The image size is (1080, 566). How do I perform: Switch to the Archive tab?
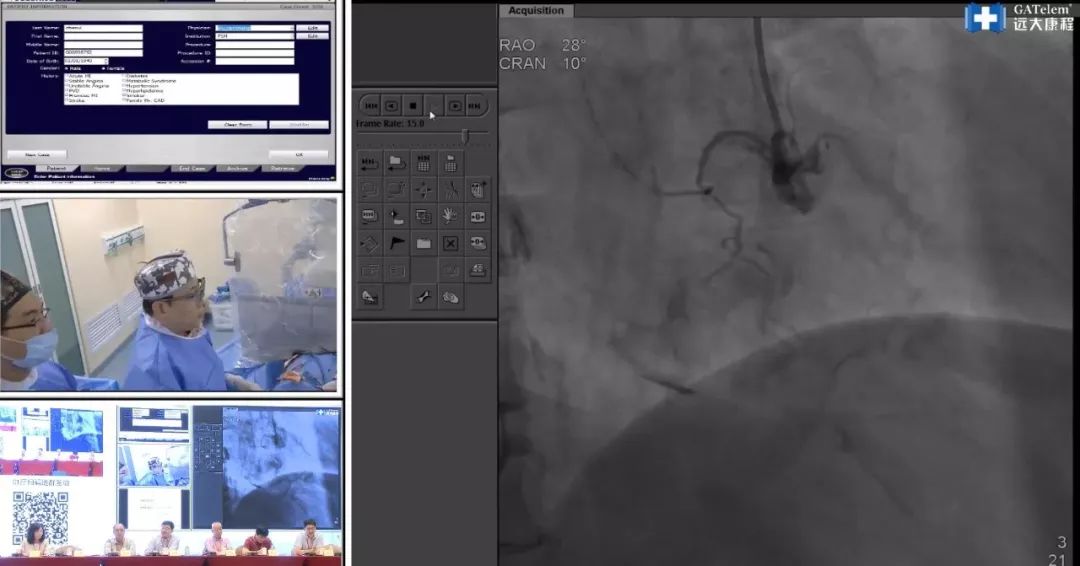pyautogui.click(x=238, y=169)
